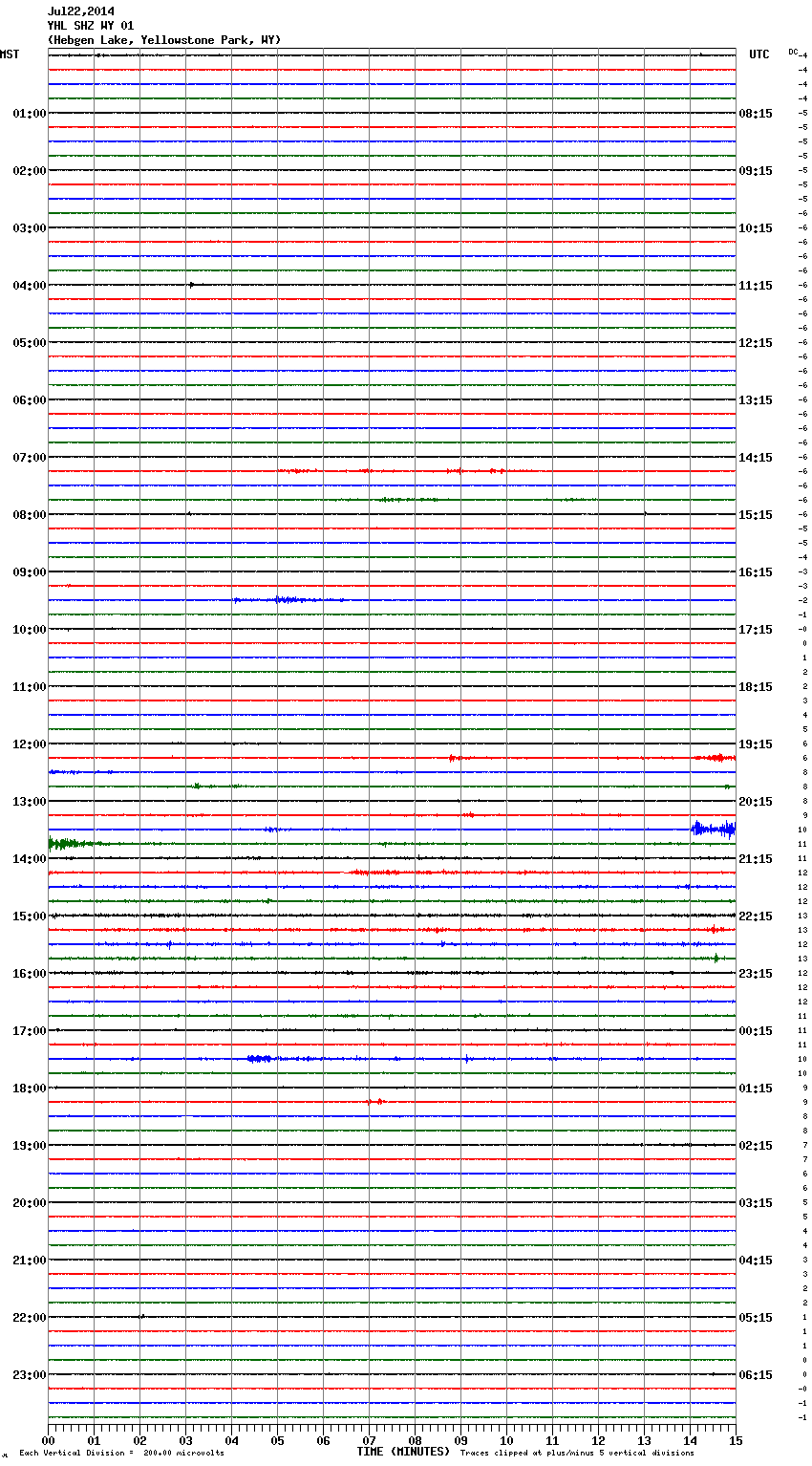Screen dimensions: 812x1466
Task: Click the 'UTC' timezone label
Action: [x=759, y=54]
